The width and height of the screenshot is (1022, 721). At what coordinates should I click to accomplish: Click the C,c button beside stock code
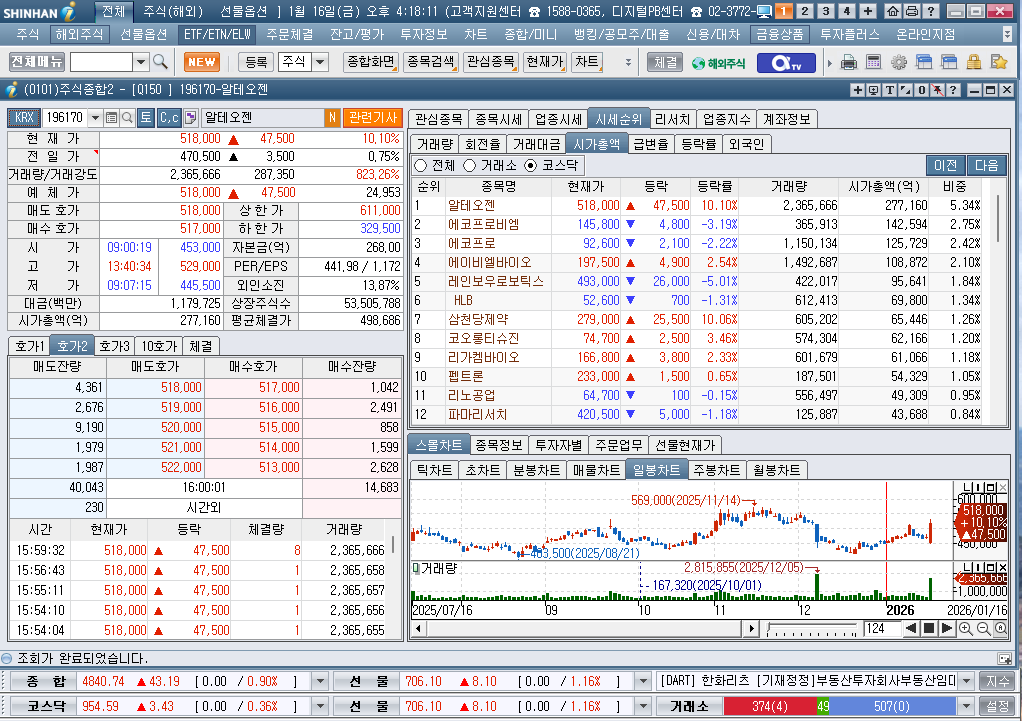pyautogui.click(x=169, y=117)
